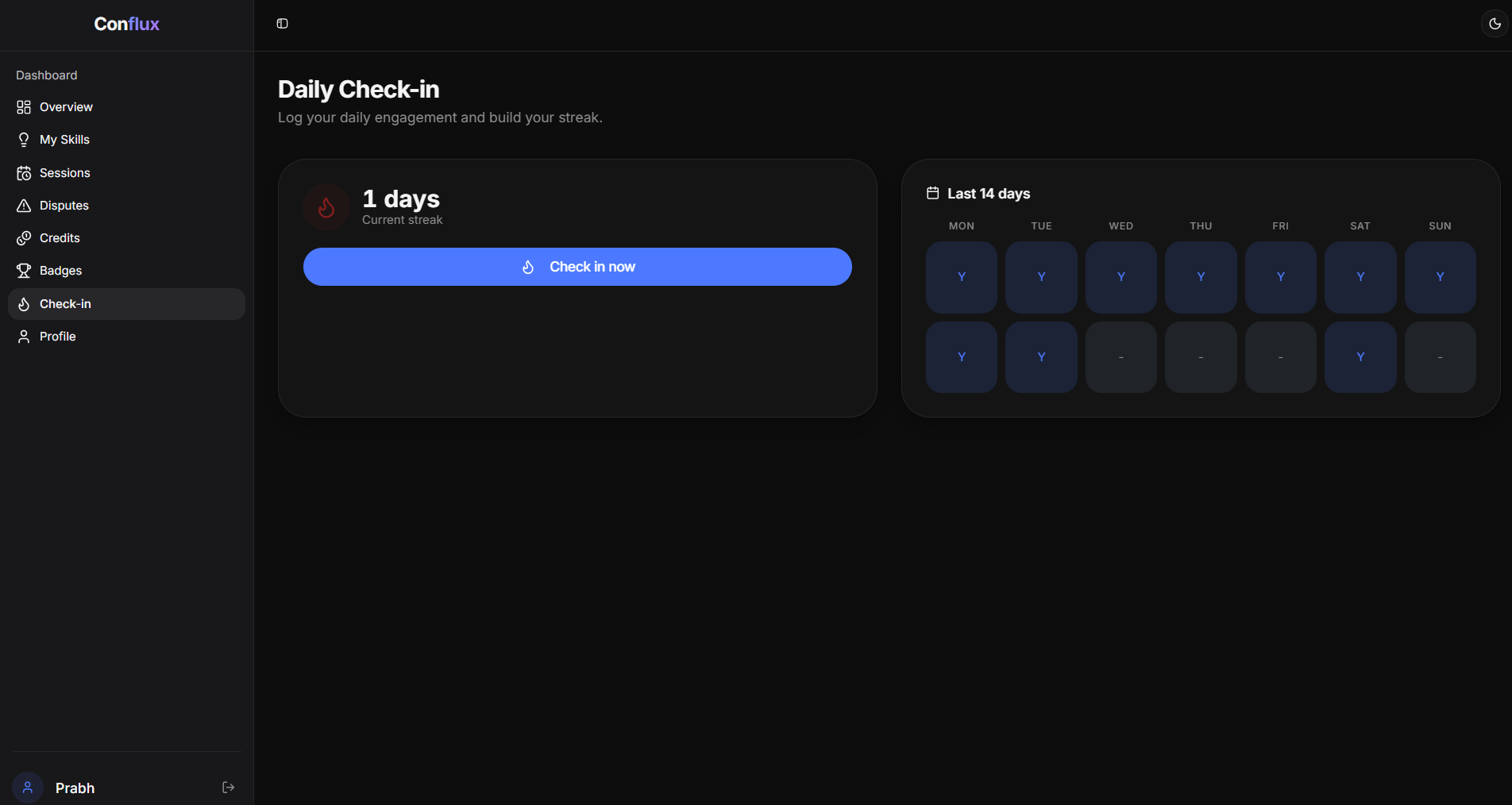Click the second-row Sunday missed tile

click(1441, 357)
